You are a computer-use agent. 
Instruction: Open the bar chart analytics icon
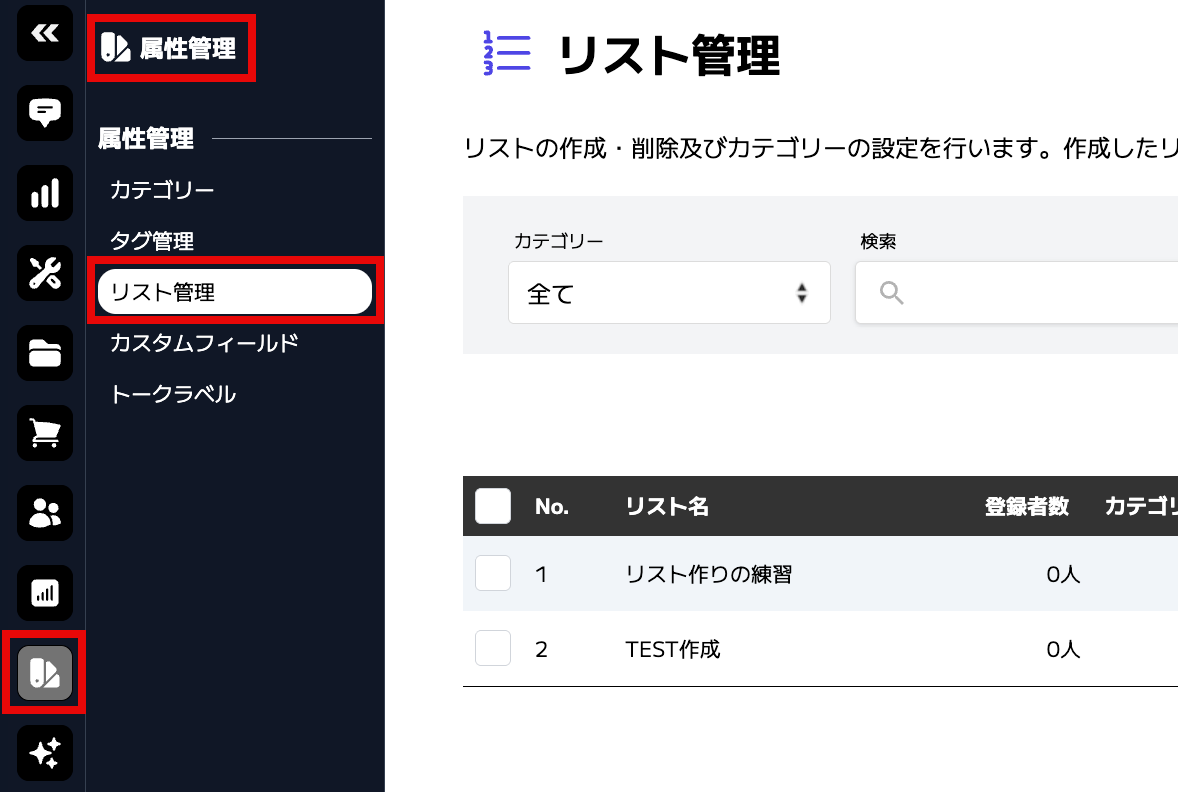45,193
